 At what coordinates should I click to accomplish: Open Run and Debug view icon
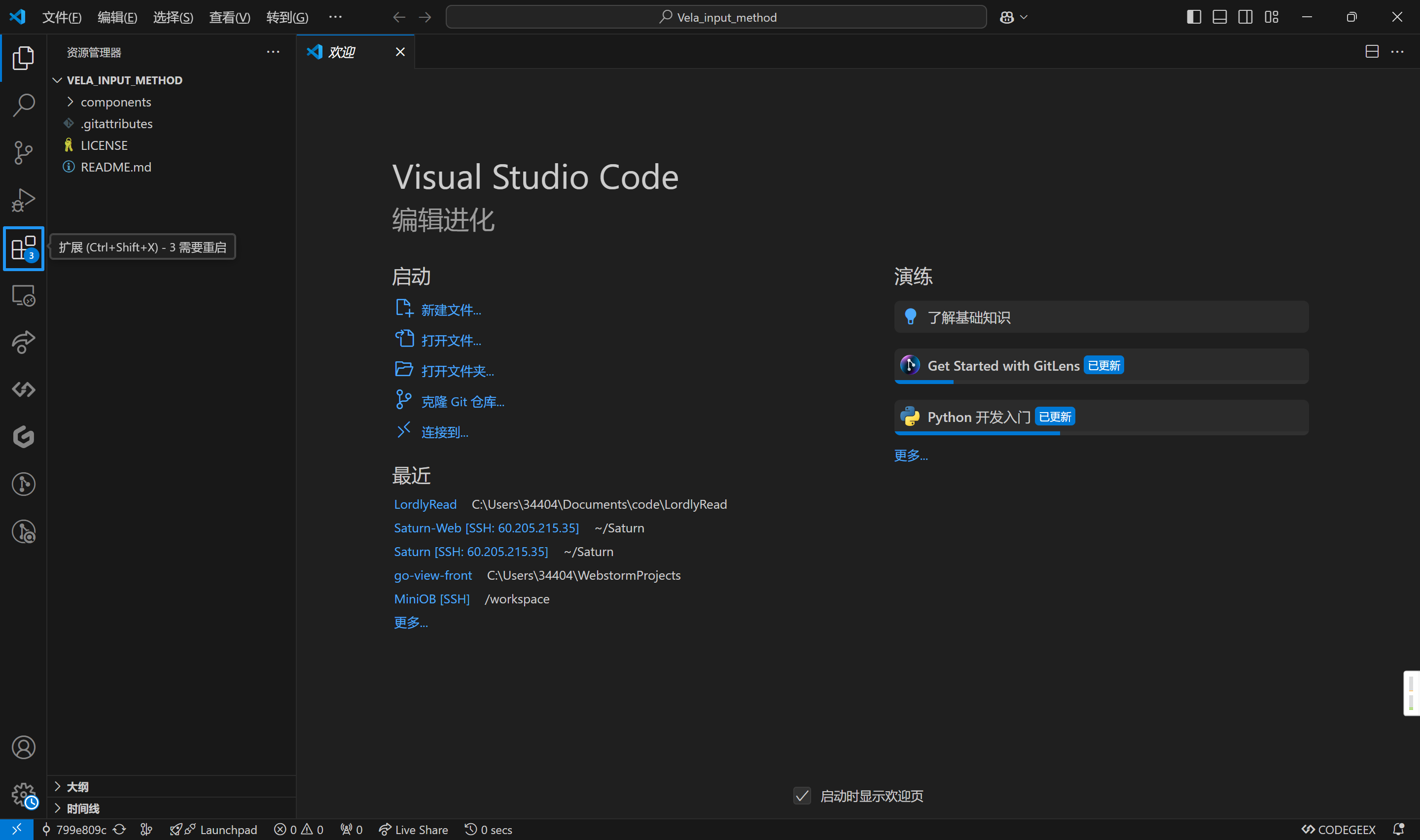point(23,200)
